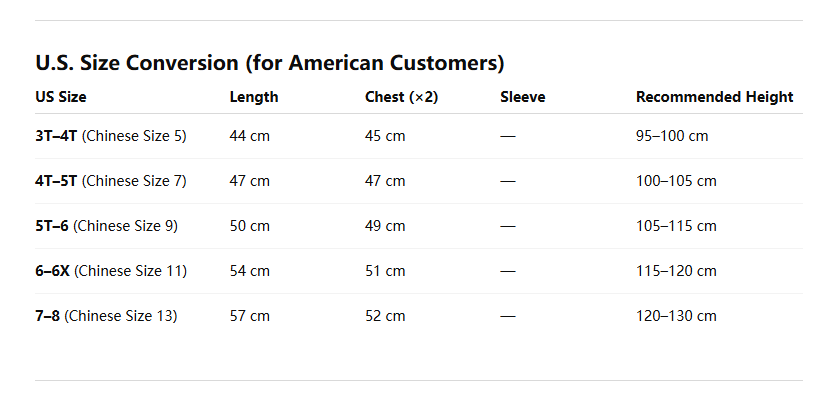The height and width of the screenshot is (407, 836).
Task: Click the 95–100 cm height cell
Action: point(672,136)
